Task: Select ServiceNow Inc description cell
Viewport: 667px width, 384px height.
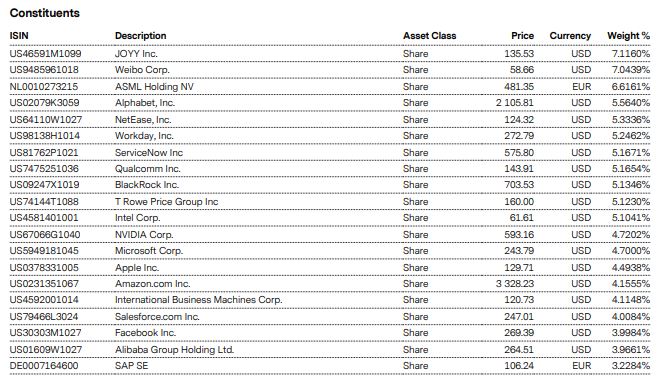Action: (149, 153)
